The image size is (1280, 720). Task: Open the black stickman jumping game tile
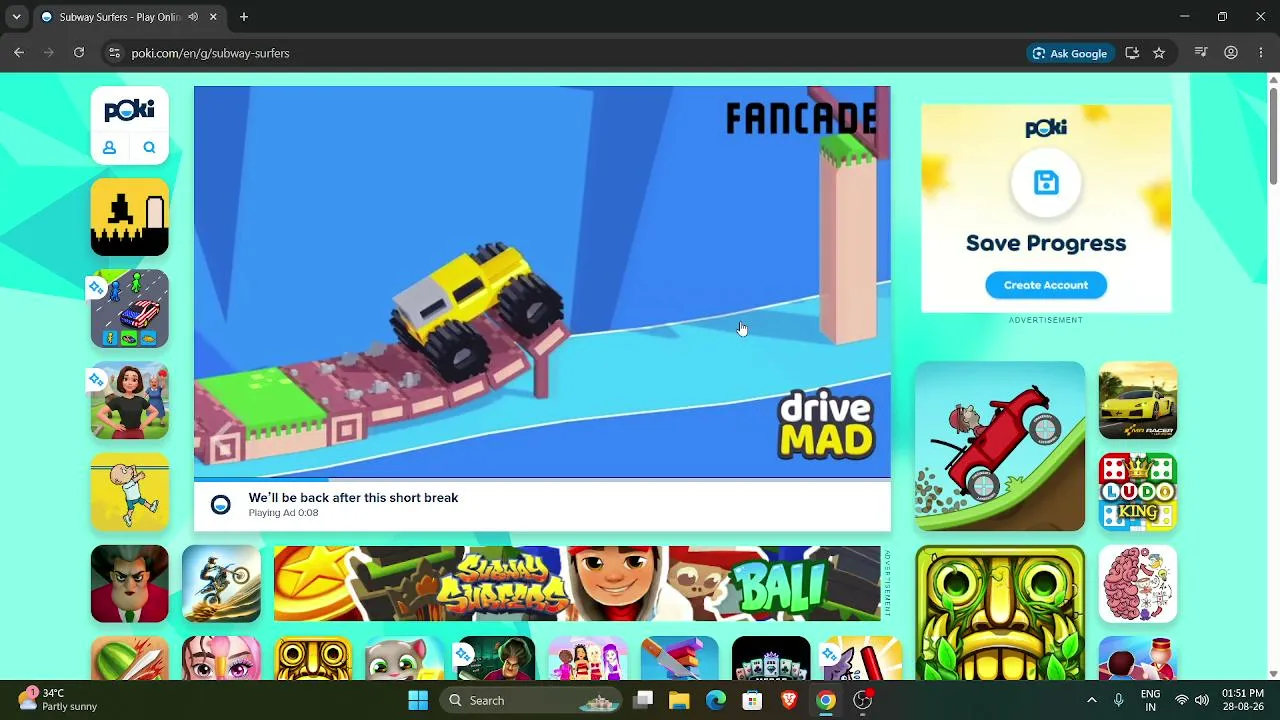(130, 217)
